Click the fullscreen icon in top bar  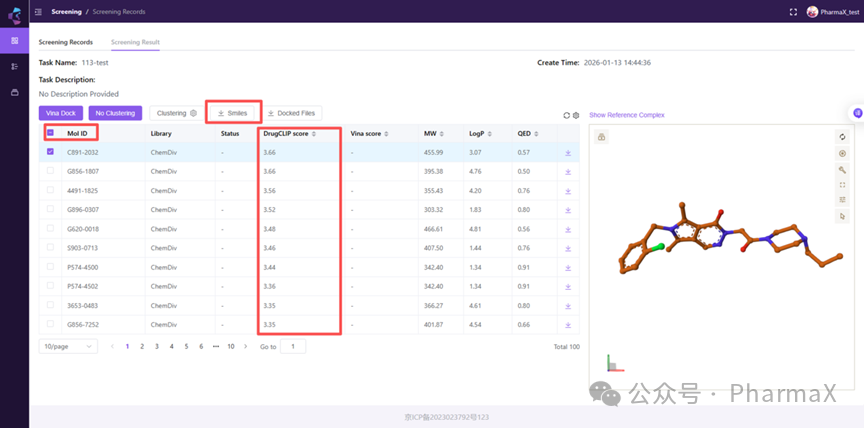click(794, 12)
